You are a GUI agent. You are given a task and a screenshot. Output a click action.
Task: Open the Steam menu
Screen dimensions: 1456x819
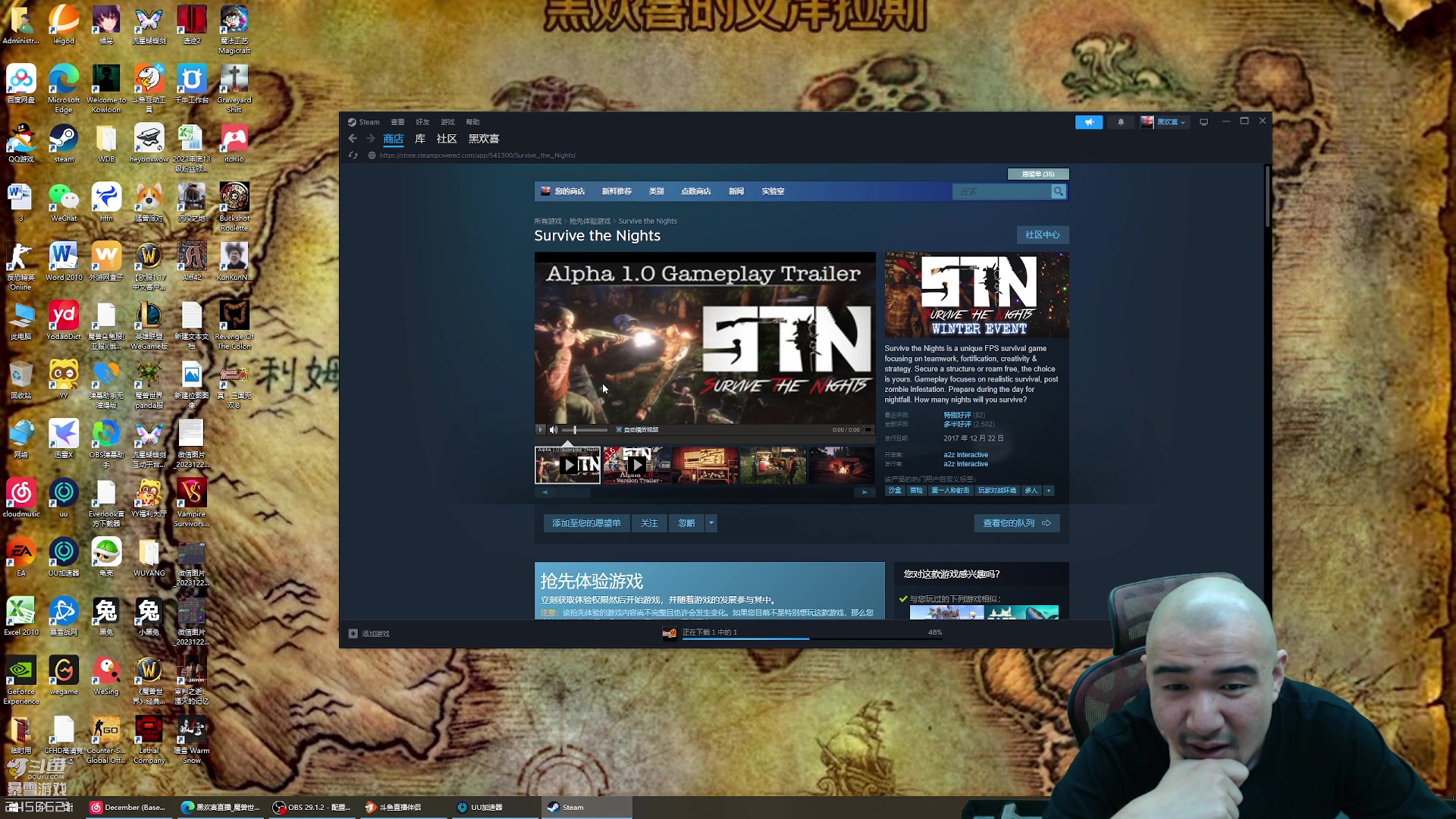364,122
